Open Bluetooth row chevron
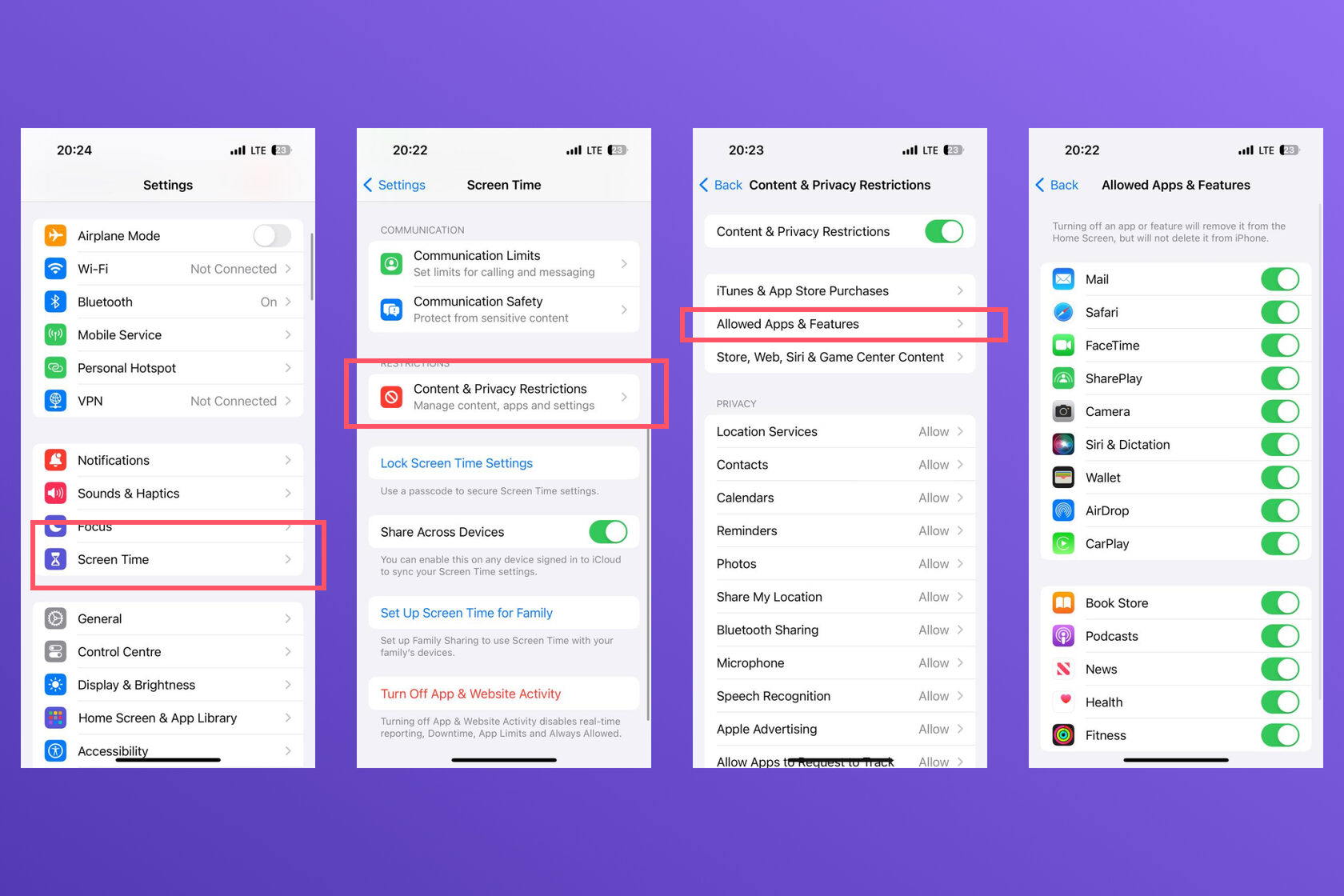1344x896 pixels. (288, 302)
